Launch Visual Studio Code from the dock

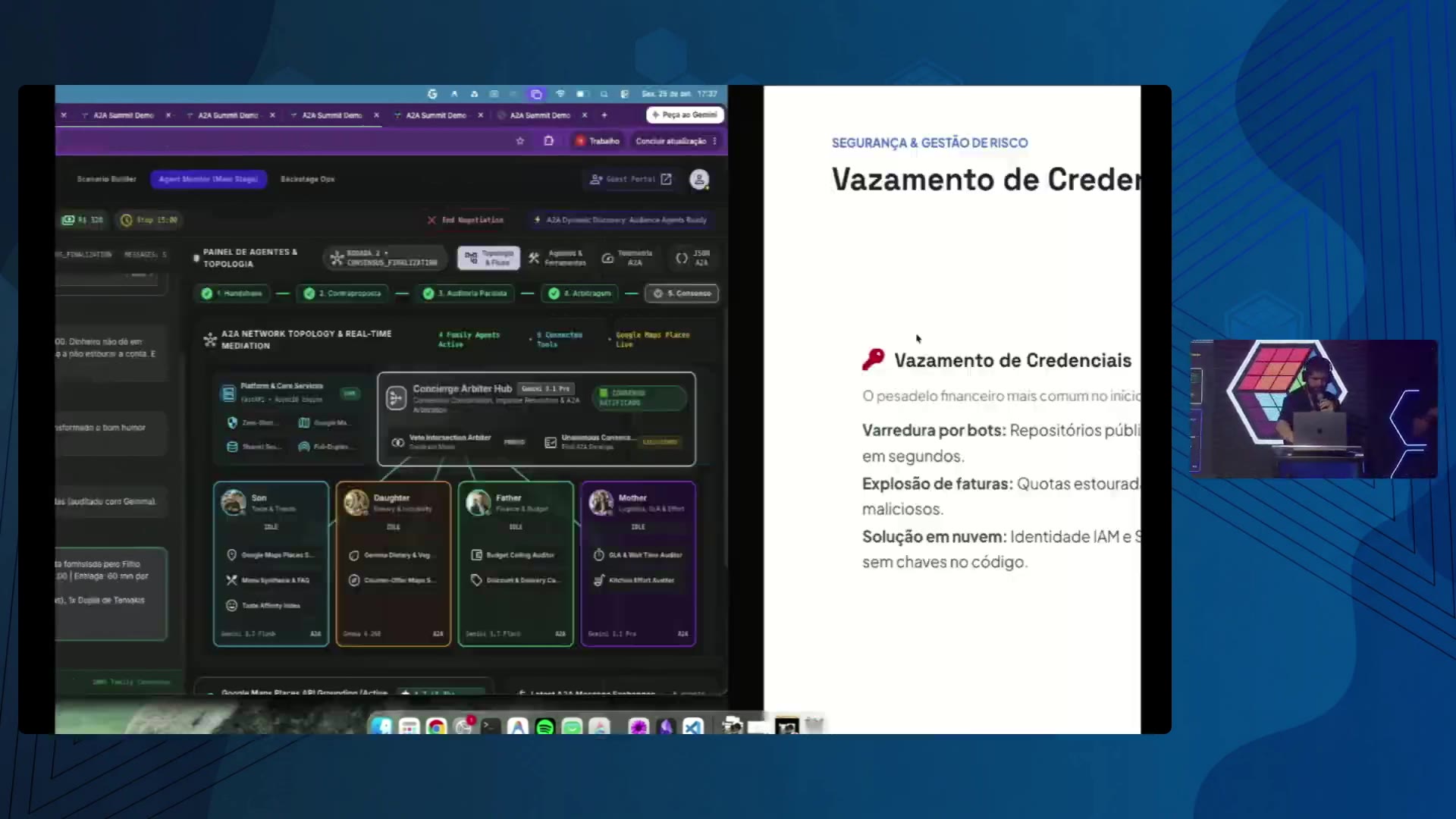693,726
